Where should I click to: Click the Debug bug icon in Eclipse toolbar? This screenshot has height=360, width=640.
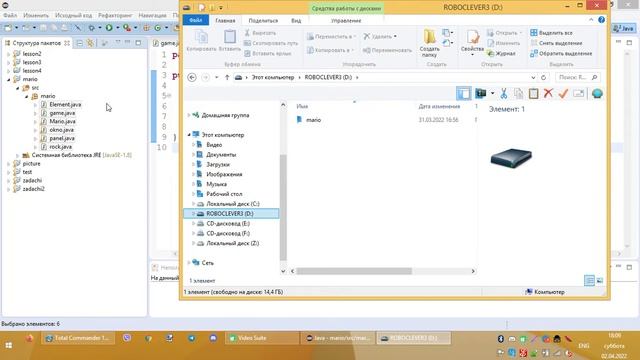[91, 28]
